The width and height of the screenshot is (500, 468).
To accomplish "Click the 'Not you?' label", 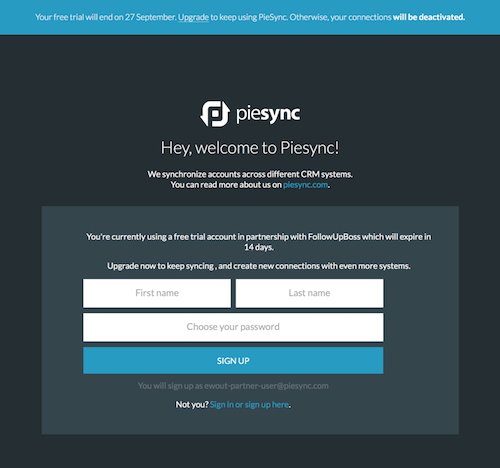I will pyautogui.click(x=192, y=405).
